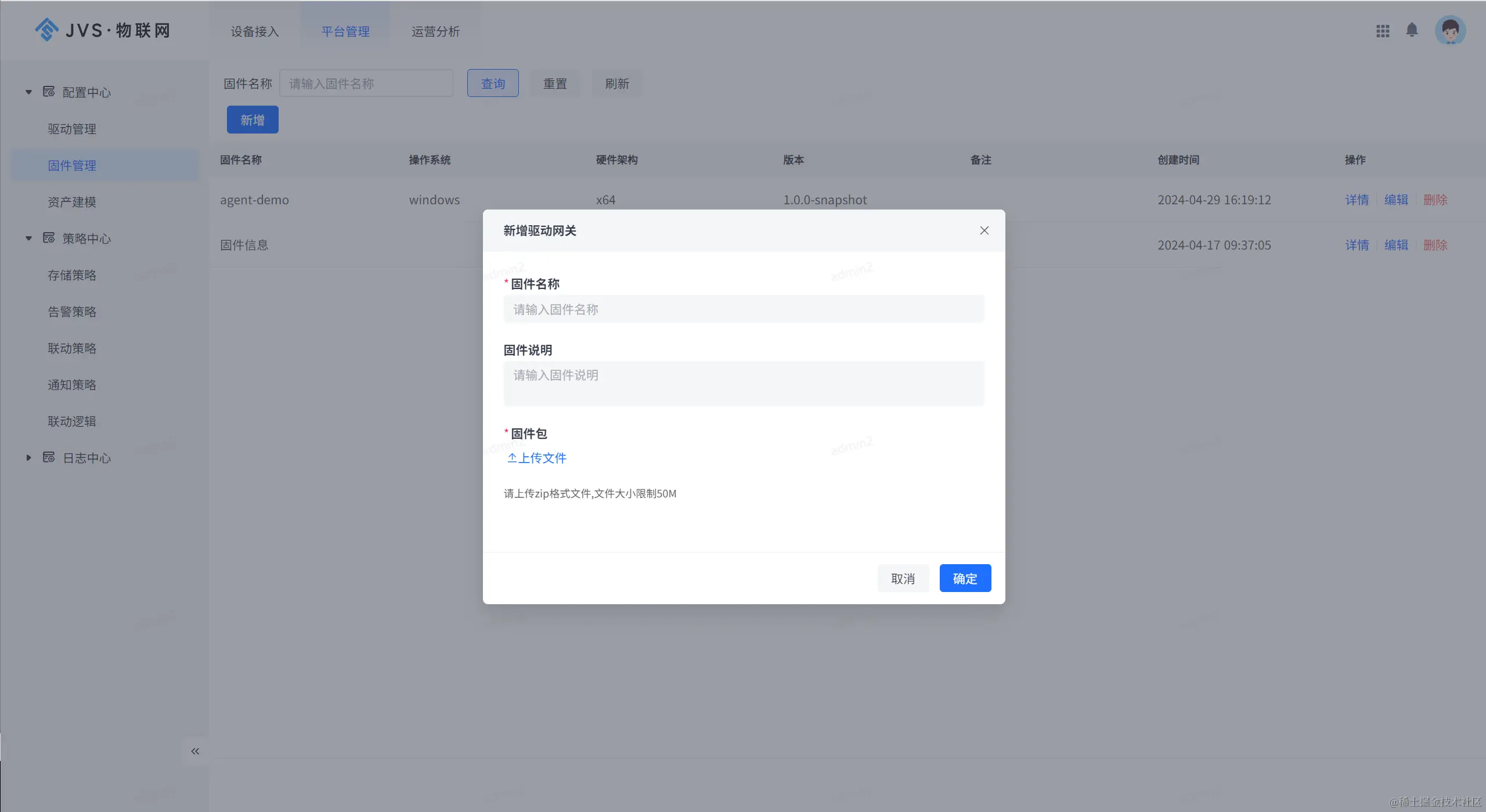This screenshot has width=1486, height=812.
Task: Click the 确定 button in dialog
Action: tap(965, 578)
